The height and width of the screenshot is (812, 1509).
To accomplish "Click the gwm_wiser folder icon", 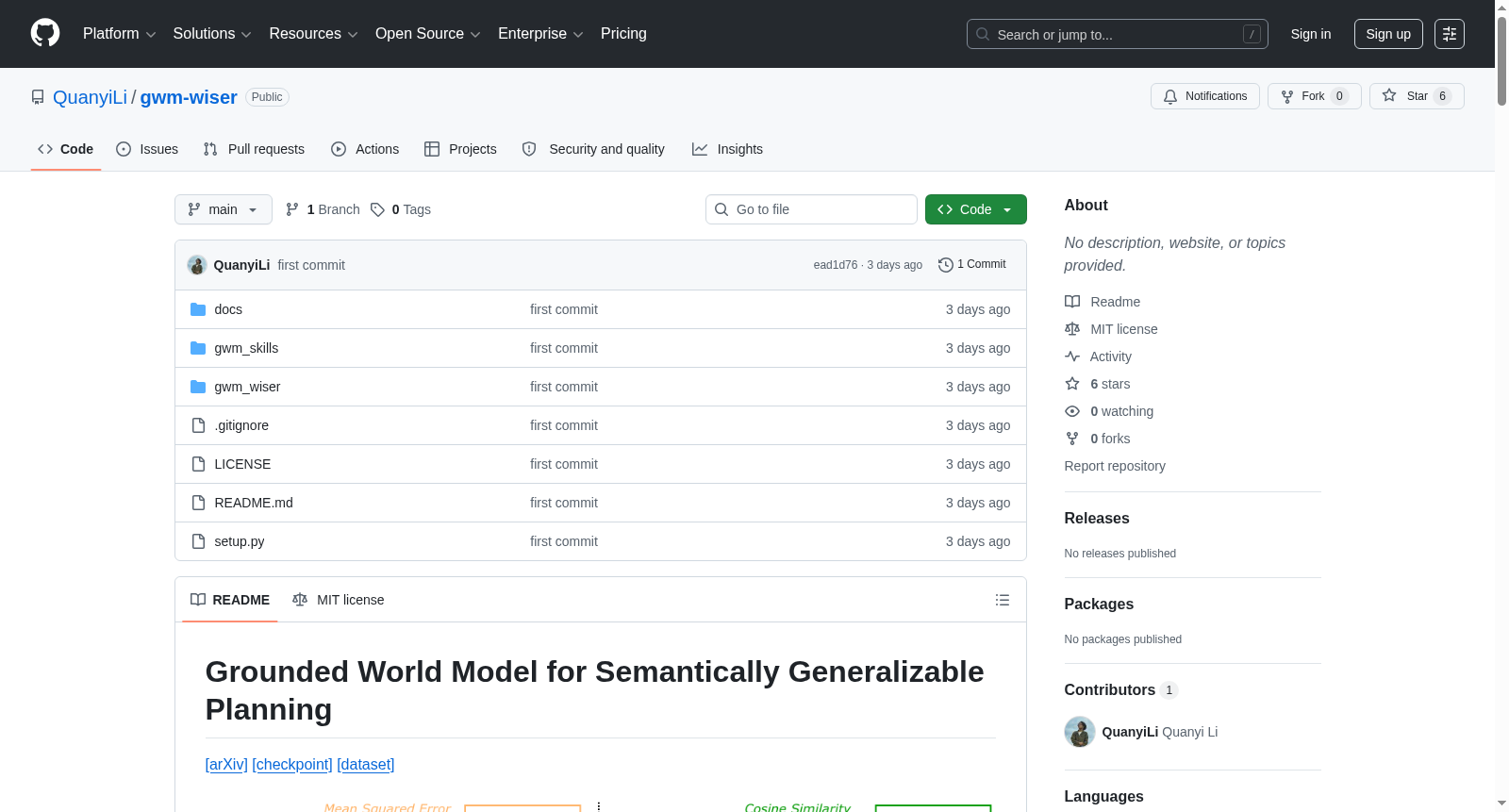I will coord(198,387).
